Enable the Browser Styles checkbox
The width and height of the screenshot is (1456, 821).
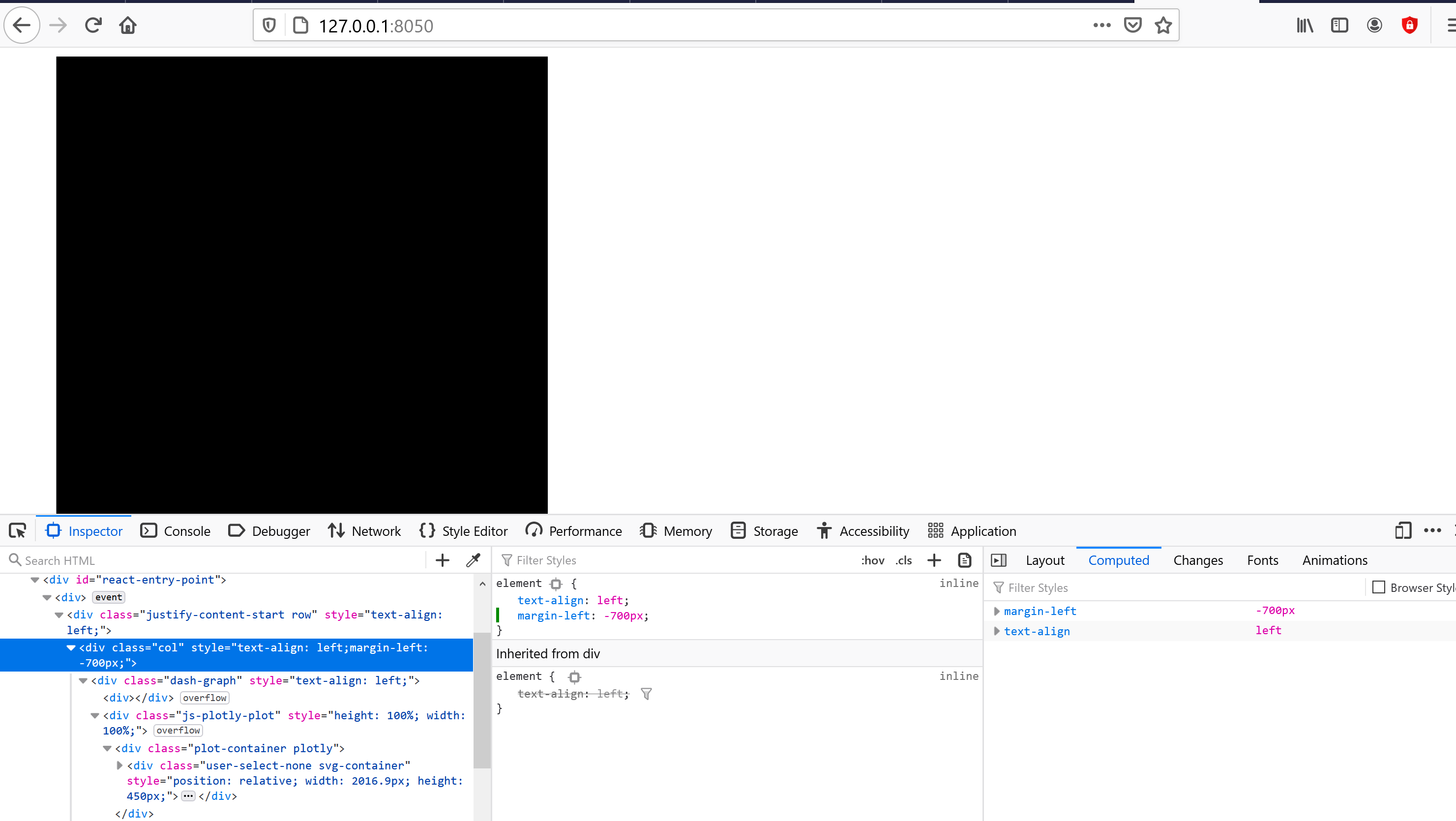tap(1379, 587)
